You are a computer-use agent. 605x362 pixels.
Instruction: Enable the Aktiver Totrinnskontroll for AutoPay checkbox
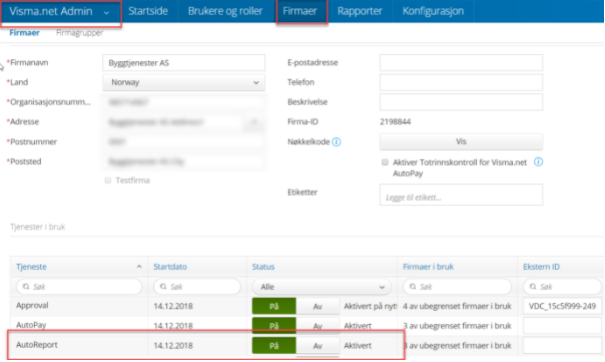(x=385, y=162)
